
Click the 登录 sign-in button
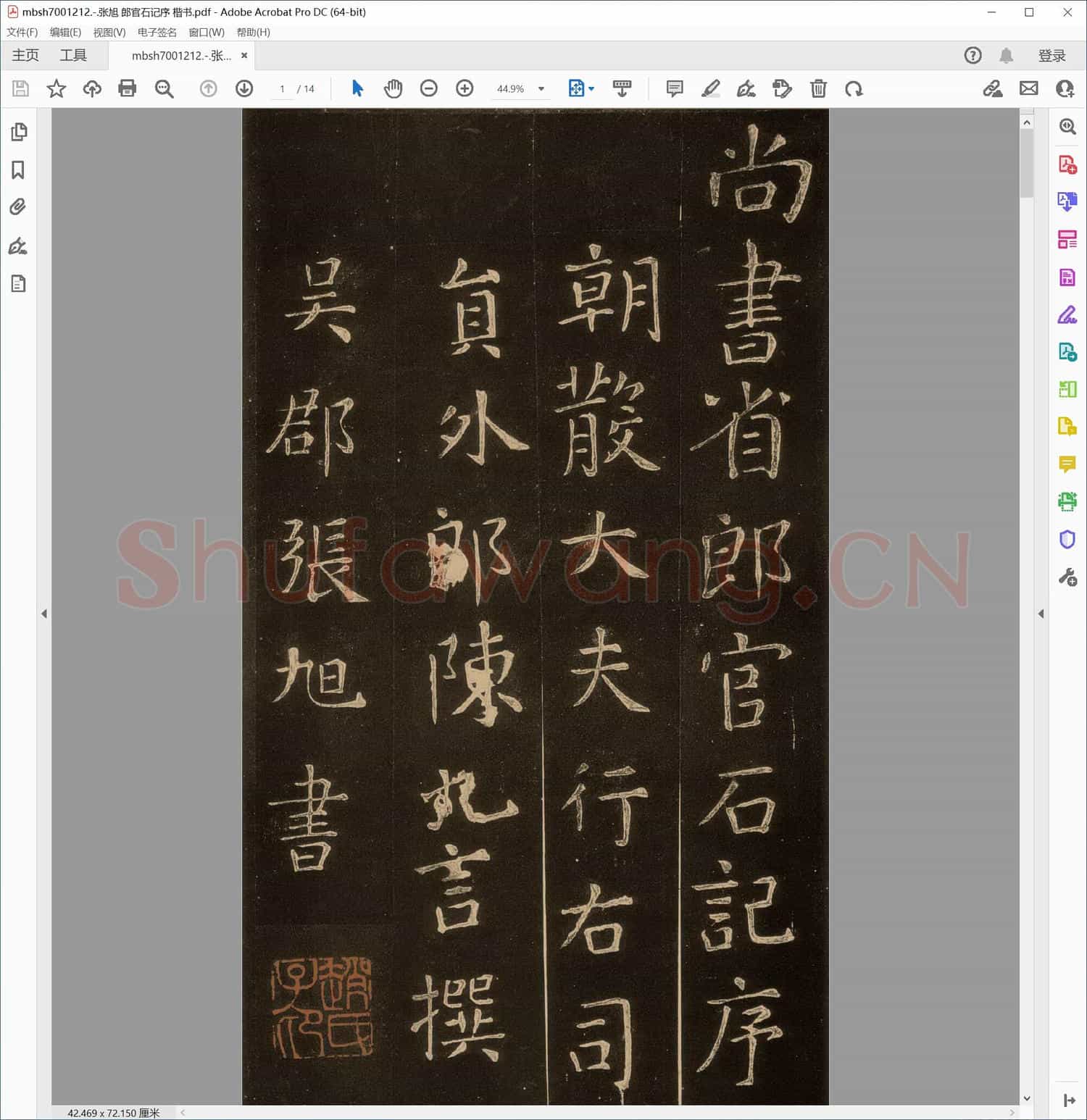tap(1051, 56)
